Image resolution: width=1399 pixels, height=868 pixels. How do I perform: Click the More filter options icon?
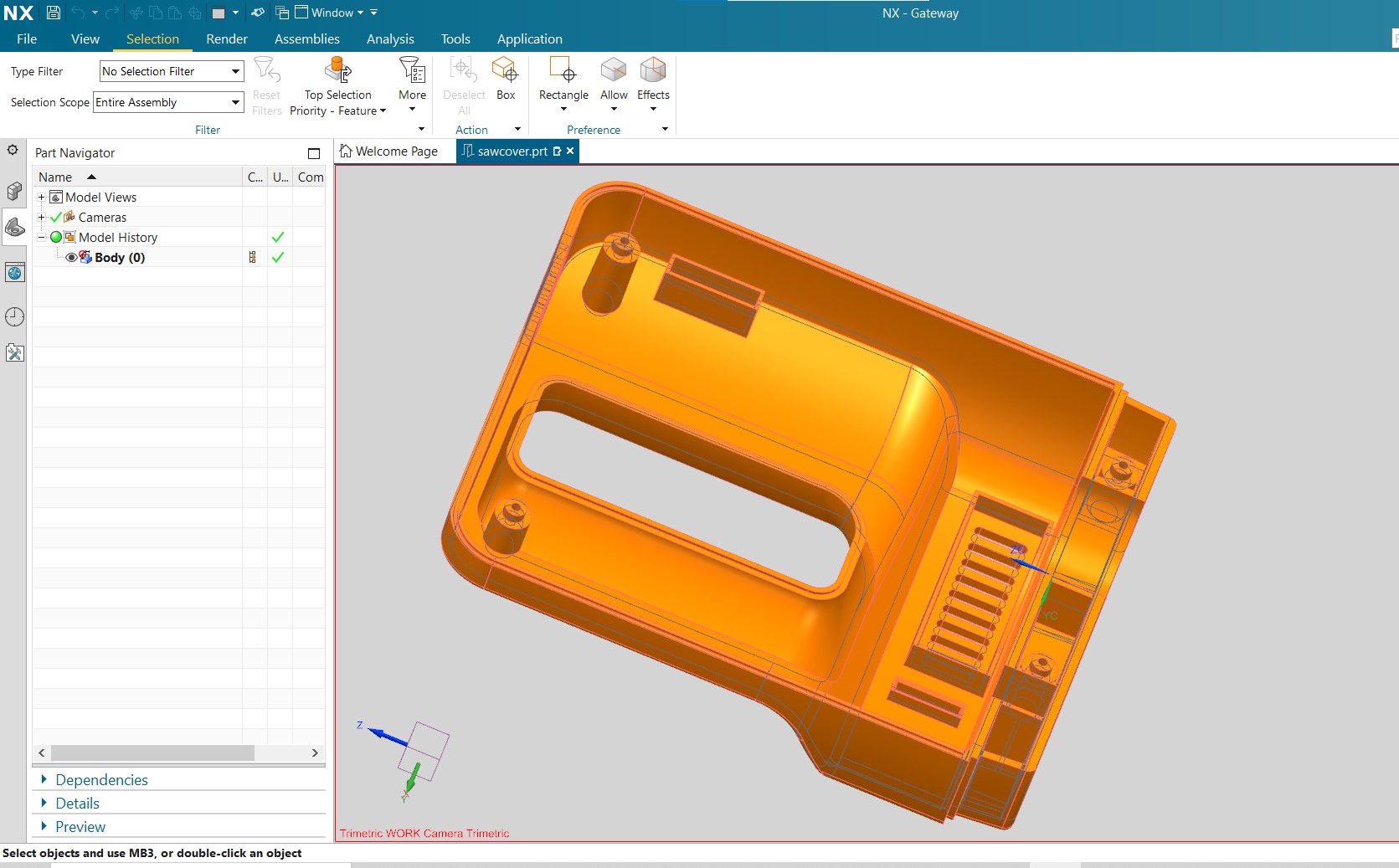[412, 69]
